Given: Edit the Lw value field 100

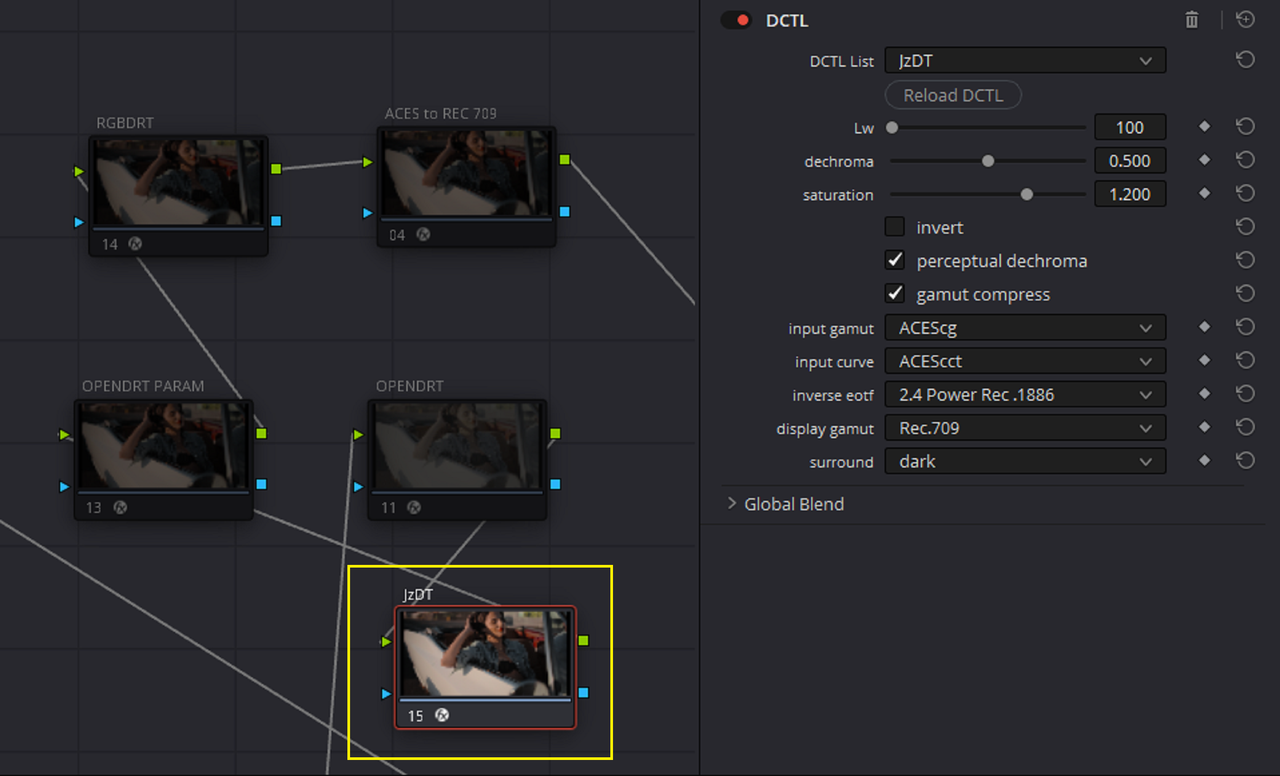Looking at the screenshot, I should pyautogui.click(x=1130, y=127).
